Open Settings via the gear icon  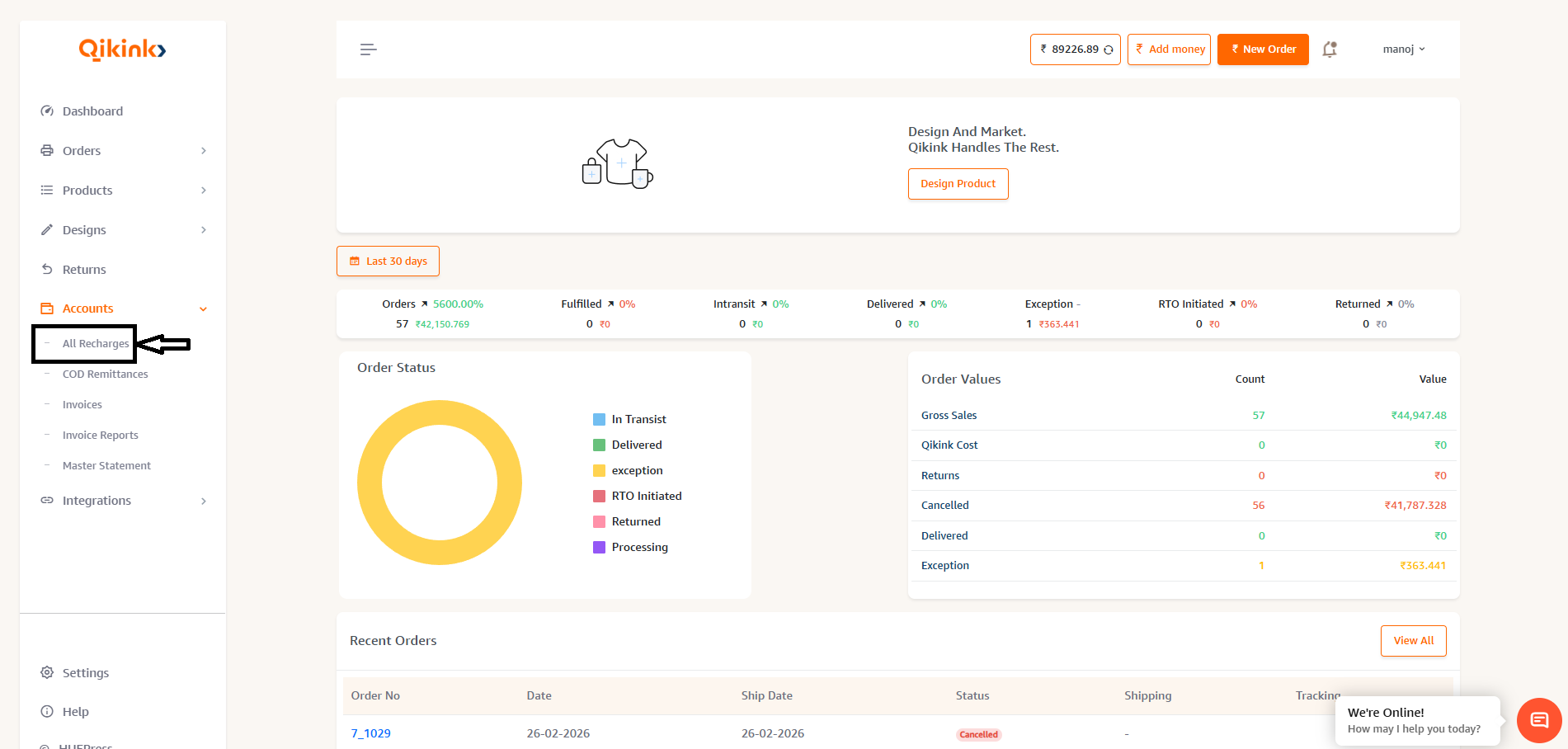47,672
